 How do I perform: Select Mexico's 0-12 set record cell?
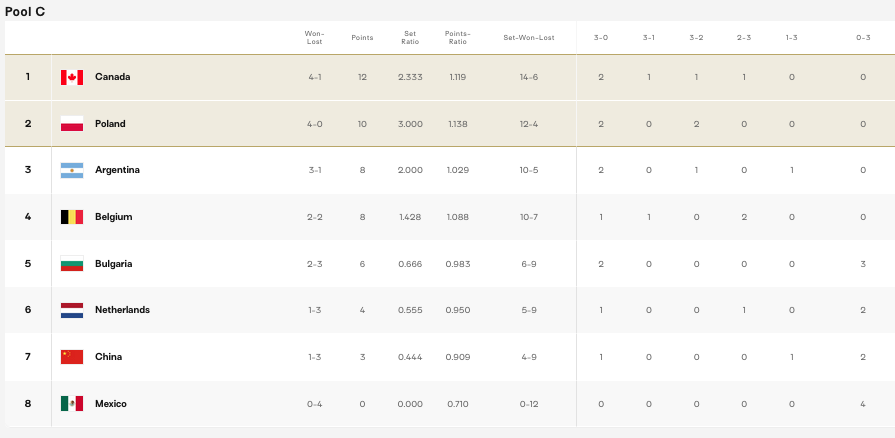(x=529, y=404)
